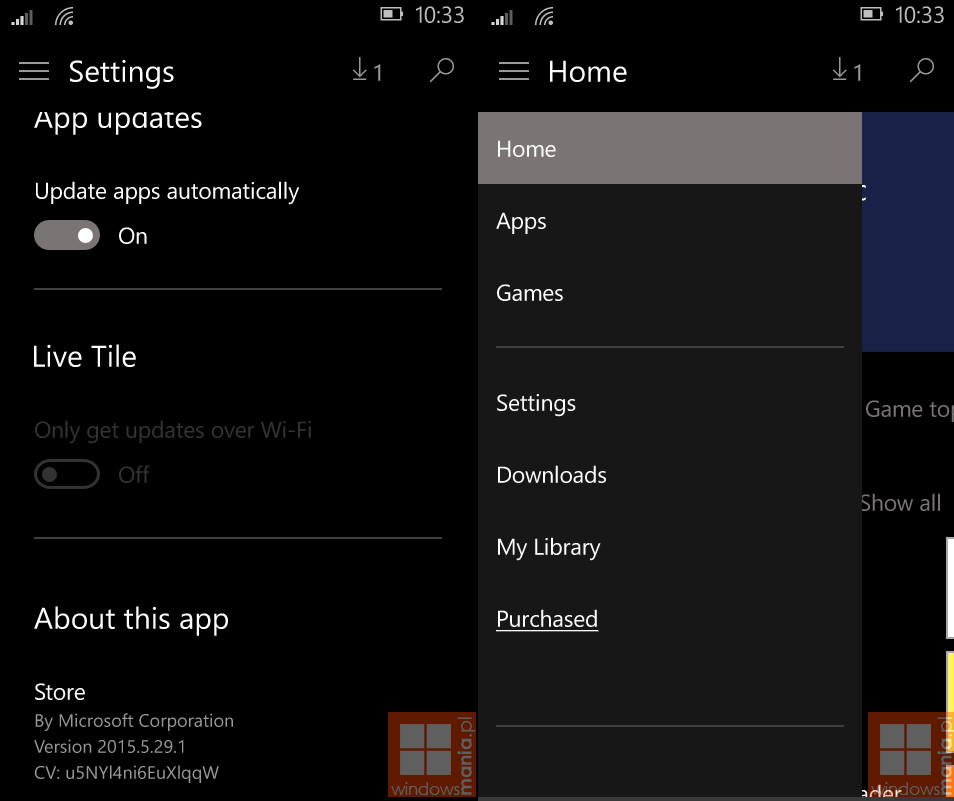Tap Settings page title
The height and width of the screenshot is (801, 954).
pos(122,72)
